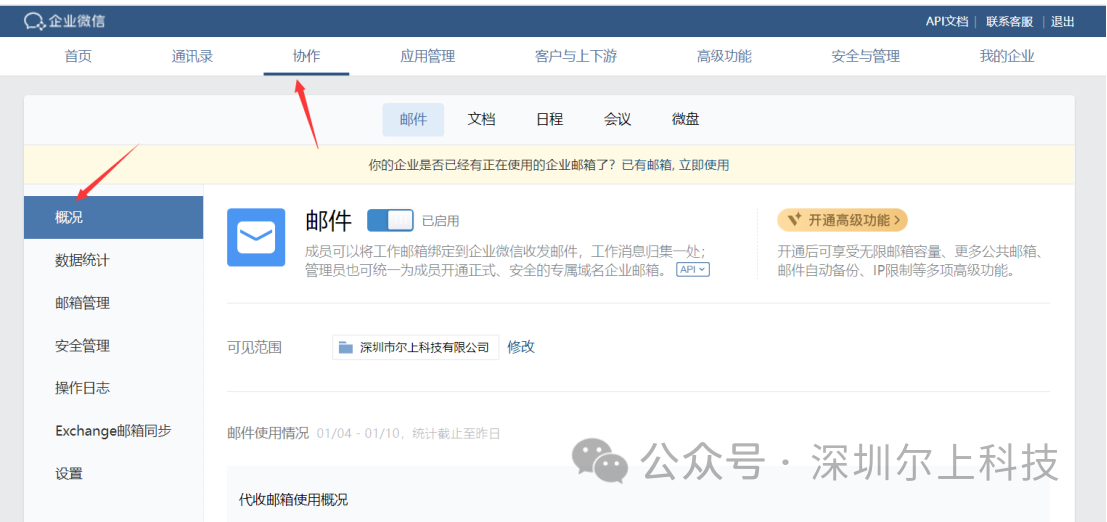Select the 邮件 sub-tab
1107x522 pixels.
pos(413,119)
